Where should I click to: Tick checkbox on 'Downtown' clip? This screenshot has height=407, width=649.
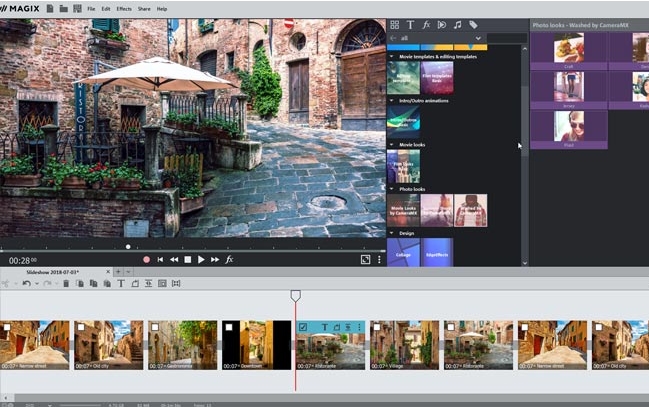click(x=229, y=327)
